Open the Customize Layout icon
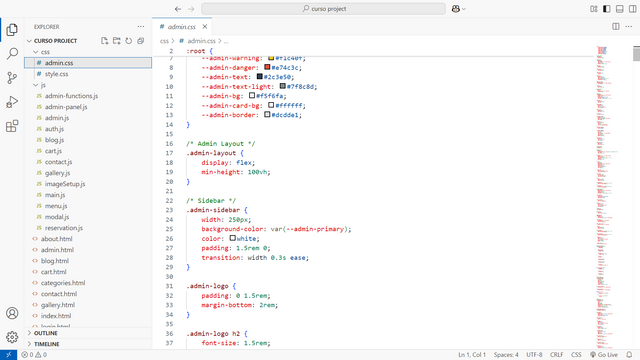 click(x=594, y=9)
